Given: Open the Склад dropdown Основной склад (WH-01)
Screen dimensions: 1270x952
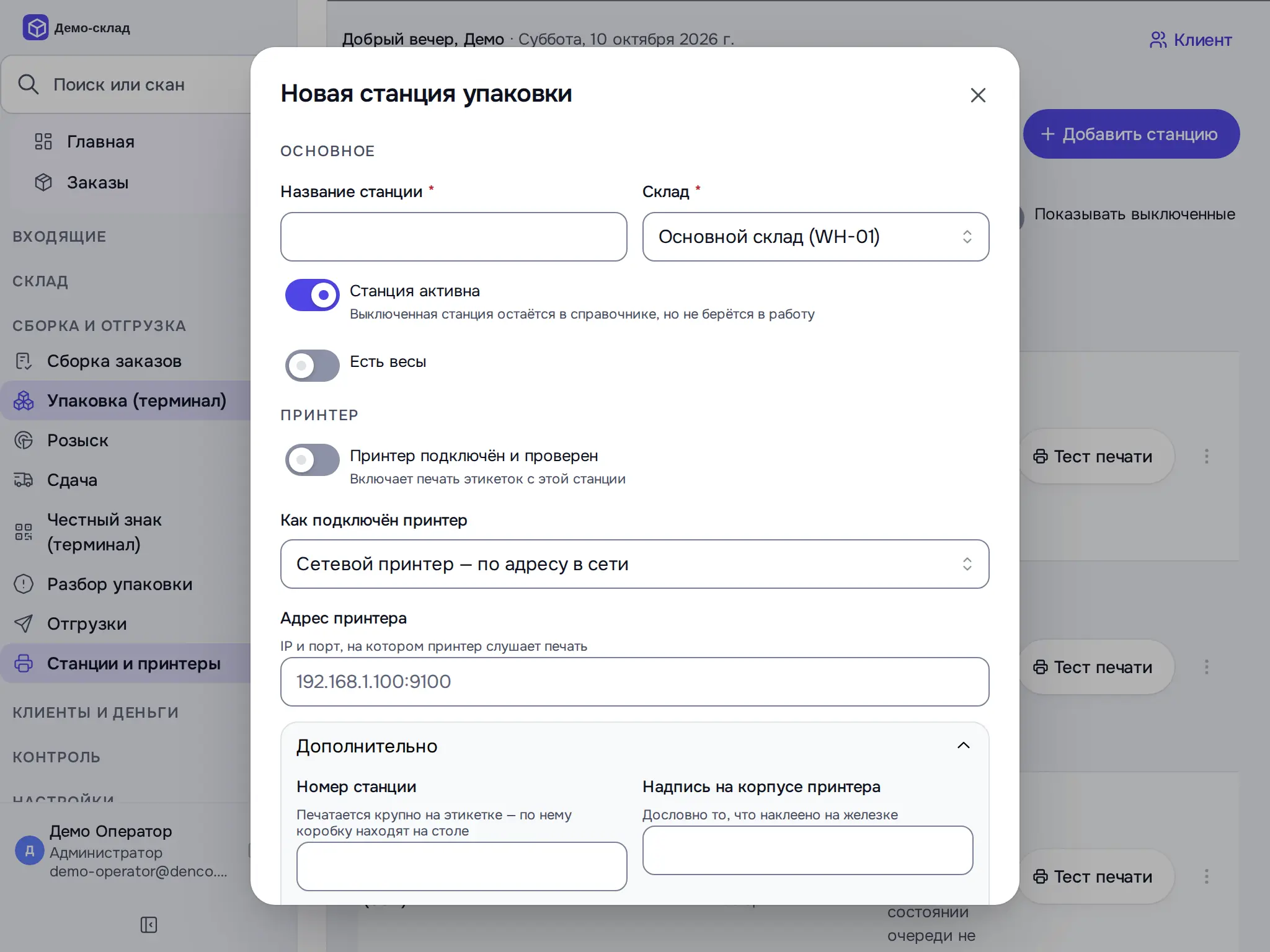Looking at the screenshot, I should (815, 237).
